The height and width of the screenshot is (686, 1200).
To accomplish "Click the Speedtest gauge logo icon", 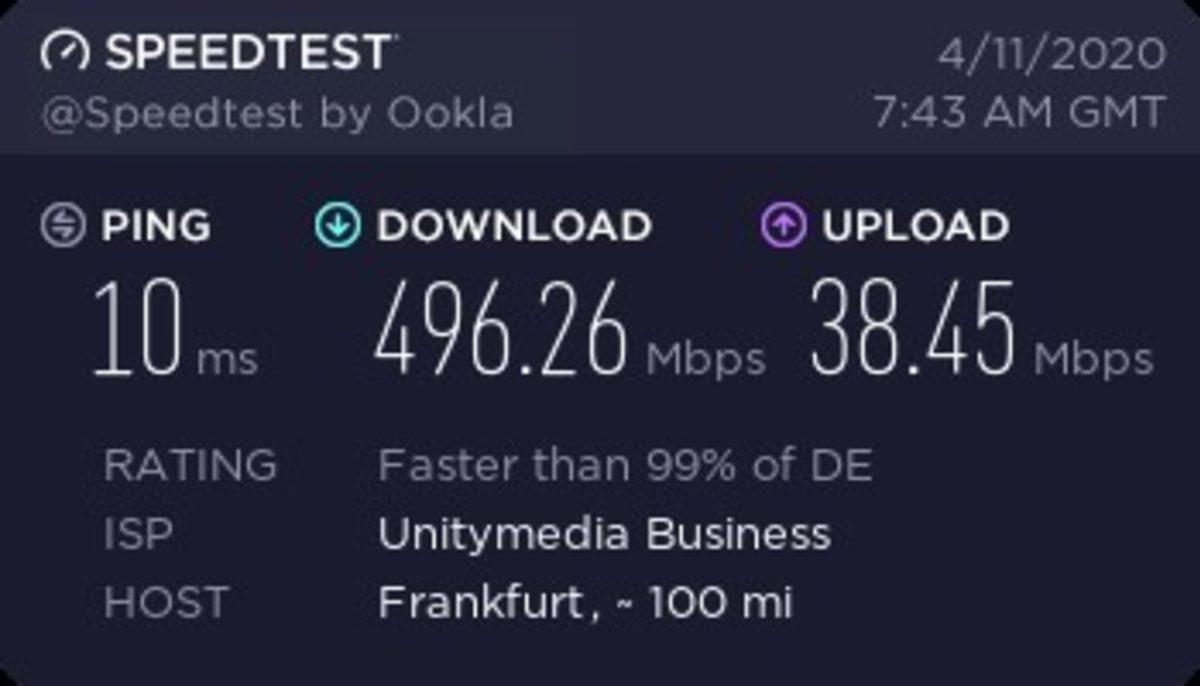I will [65, 52].
